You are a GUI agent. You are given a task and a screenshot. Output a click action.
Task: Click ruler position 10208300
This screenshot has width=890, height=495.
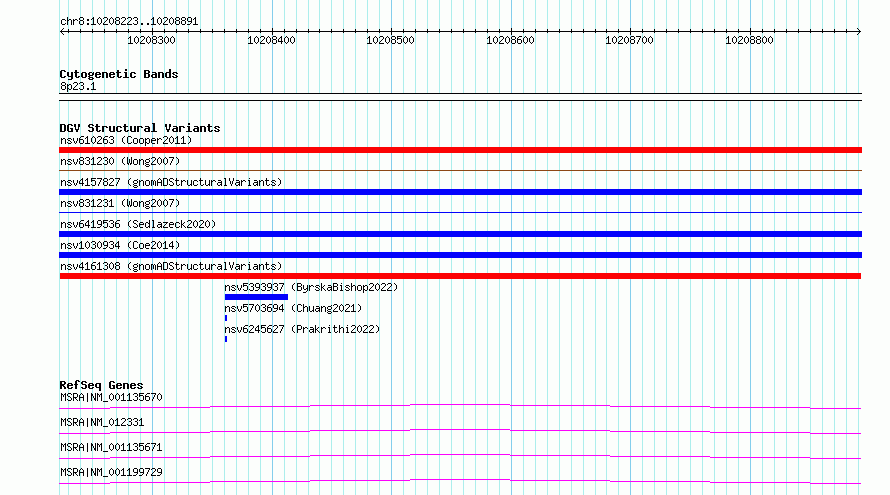pyautogui.click(x=152, y=40)
